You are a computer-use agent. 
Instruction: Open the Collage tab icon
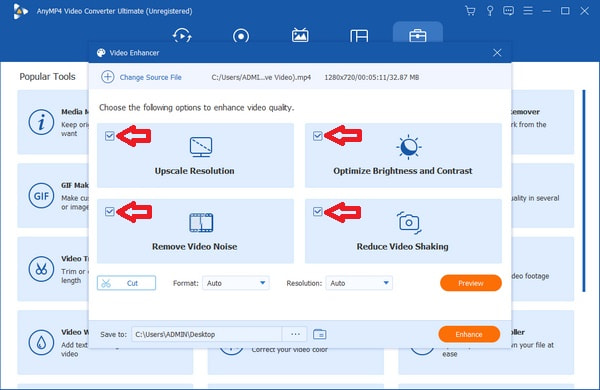click(x=359, y=36)
